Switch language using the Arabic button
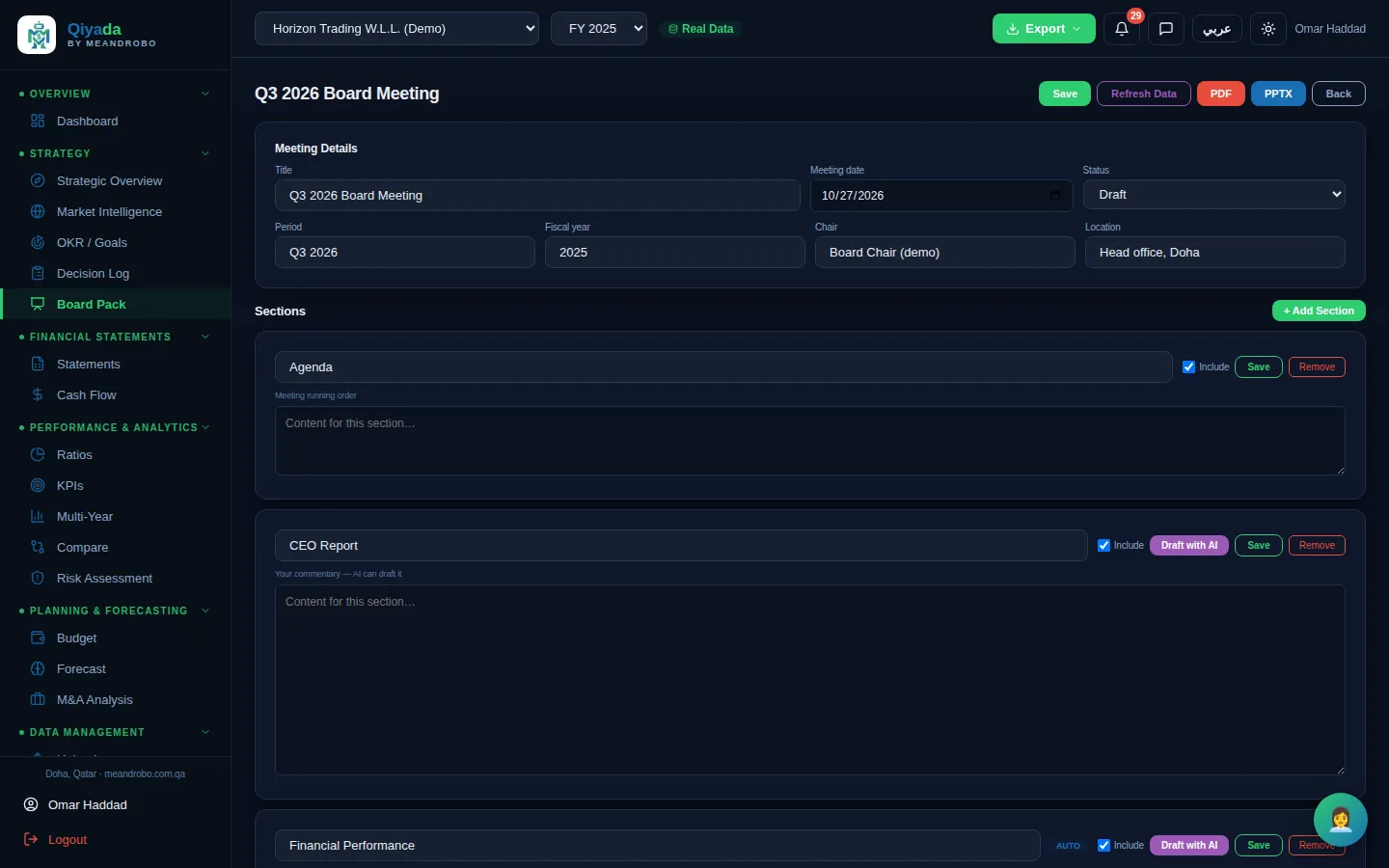Image resolution: width=1389 pixels, height=868 pixels. tap(1216, 29)
